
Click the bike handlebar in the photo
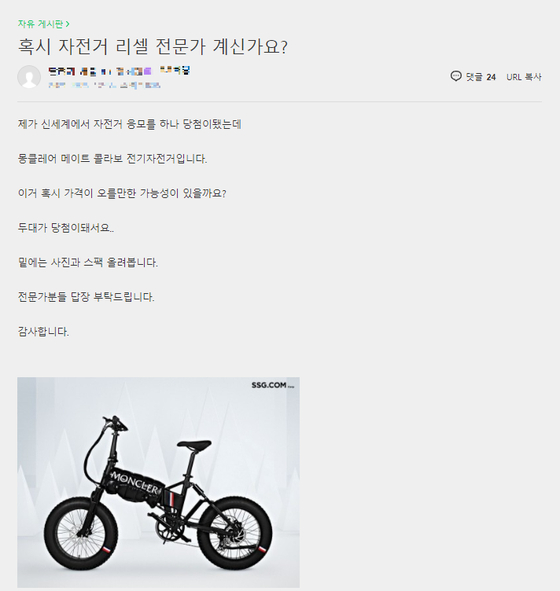tap(115, 423)
